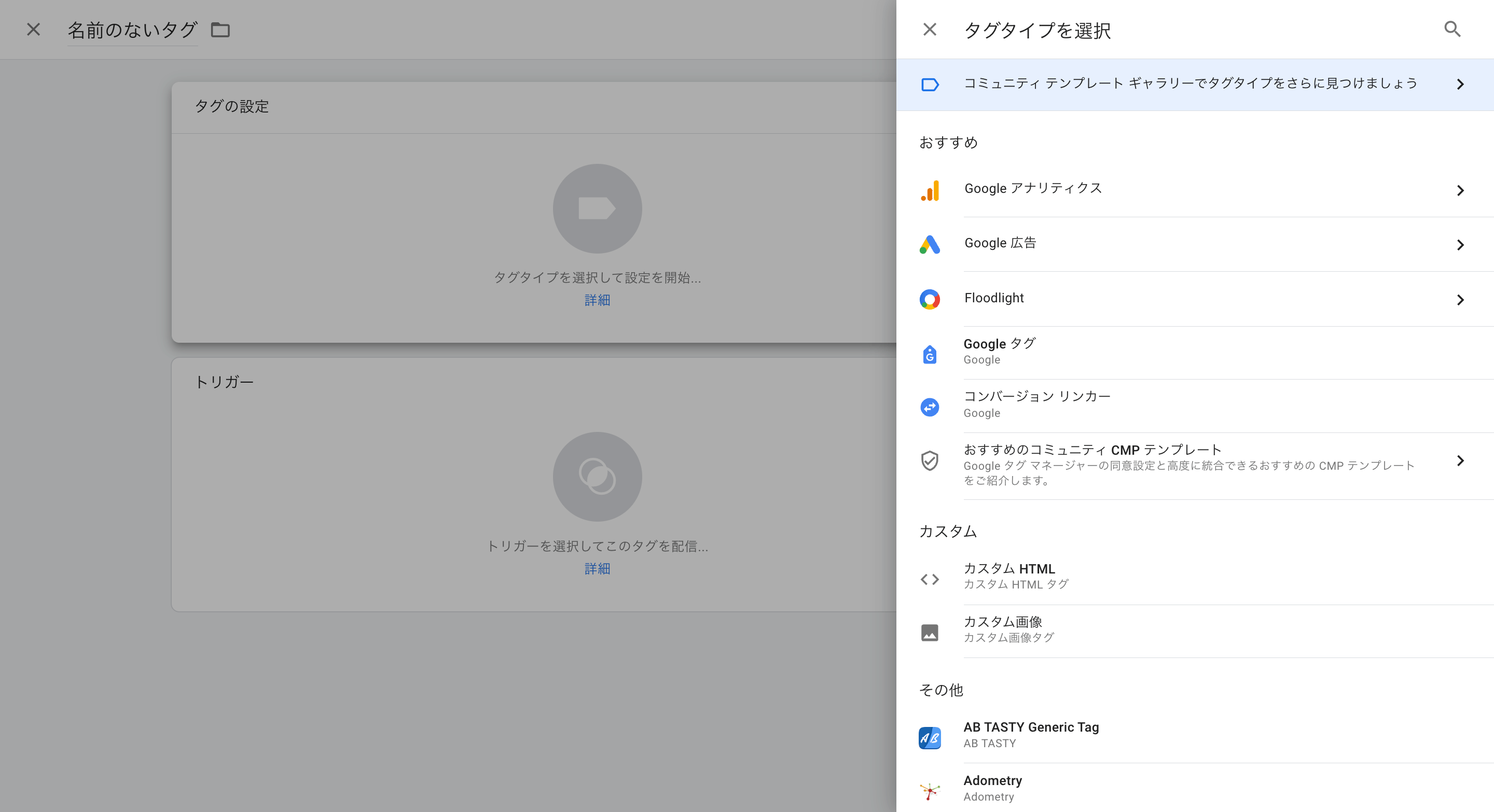Click the Community Template Gallery tag icon
This screenshot has width=1494, height=812.
[930, 85]
